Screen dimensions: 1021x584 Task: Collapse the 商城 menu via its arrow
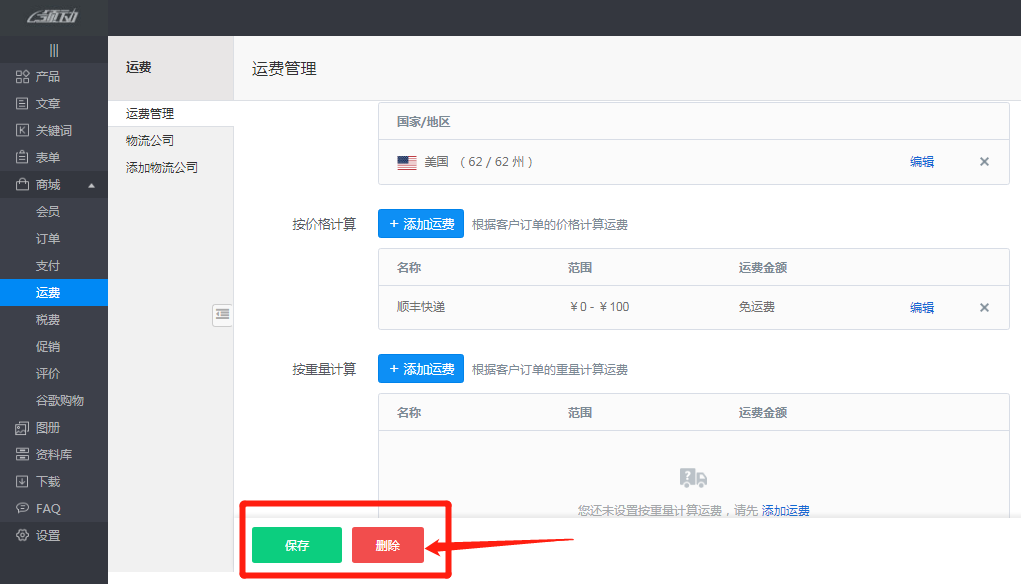tap(91, 184)
